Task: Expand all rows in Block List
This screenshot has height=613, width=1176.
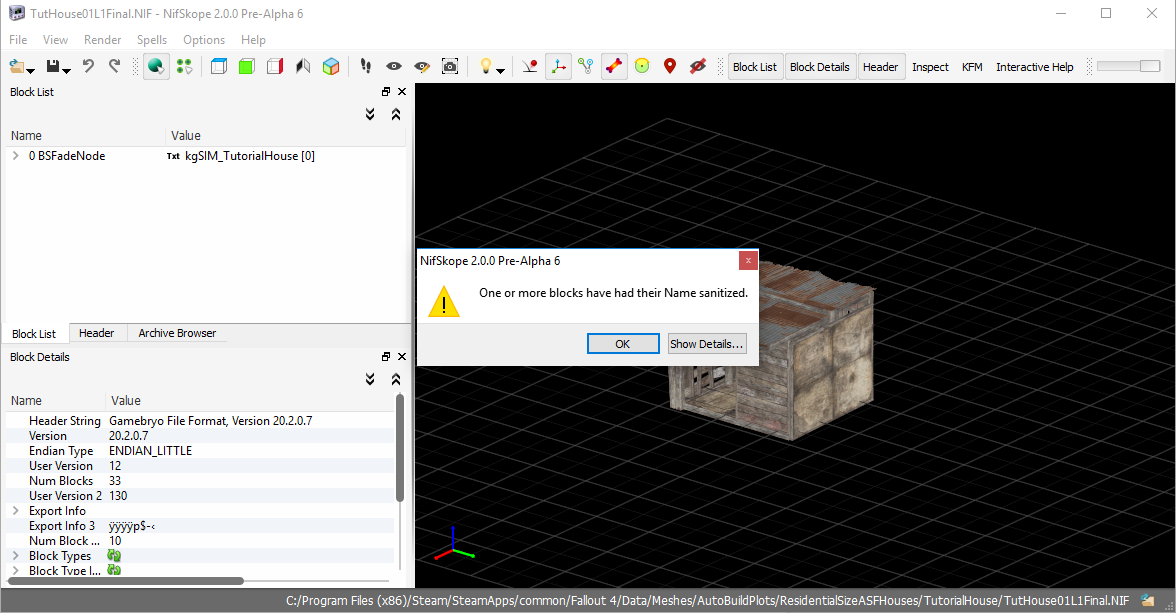Action: click(370, 114)
